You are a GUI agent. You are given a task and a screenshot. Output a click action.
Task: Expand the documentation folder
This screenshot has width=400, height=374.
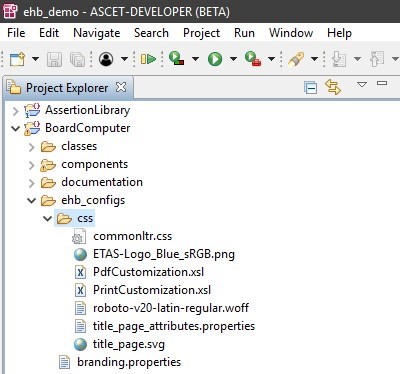[x=32, y=183]
